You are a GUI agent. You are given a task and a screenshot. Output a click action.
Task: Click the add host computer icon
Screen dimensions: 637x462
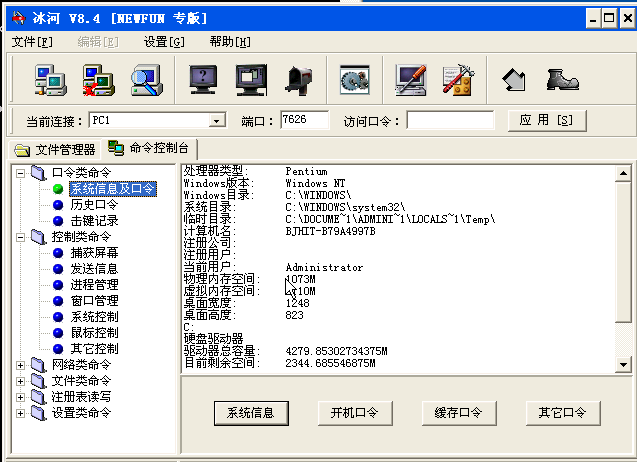(50, 80)
